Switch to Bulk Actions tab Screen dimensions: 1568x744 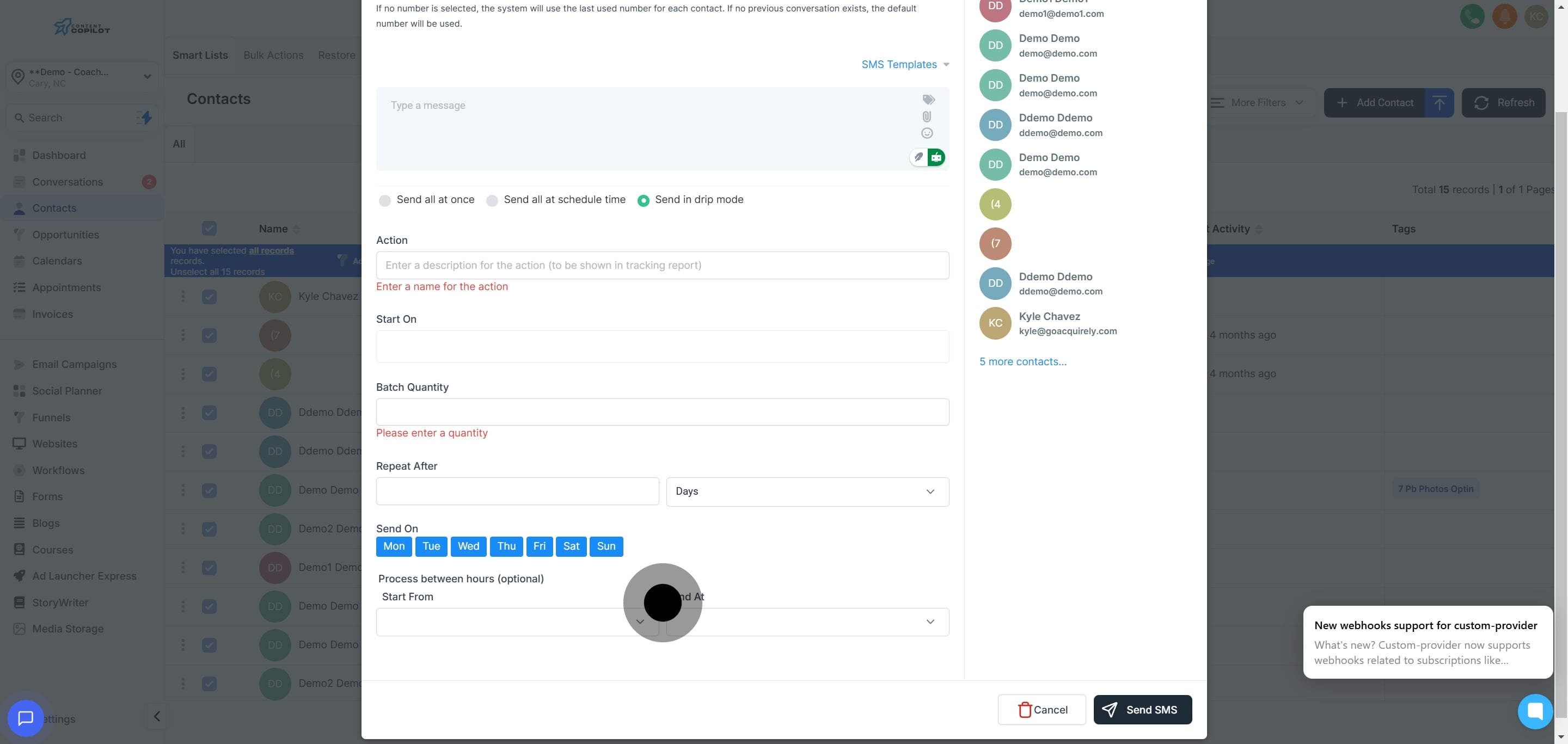[273, 56]
